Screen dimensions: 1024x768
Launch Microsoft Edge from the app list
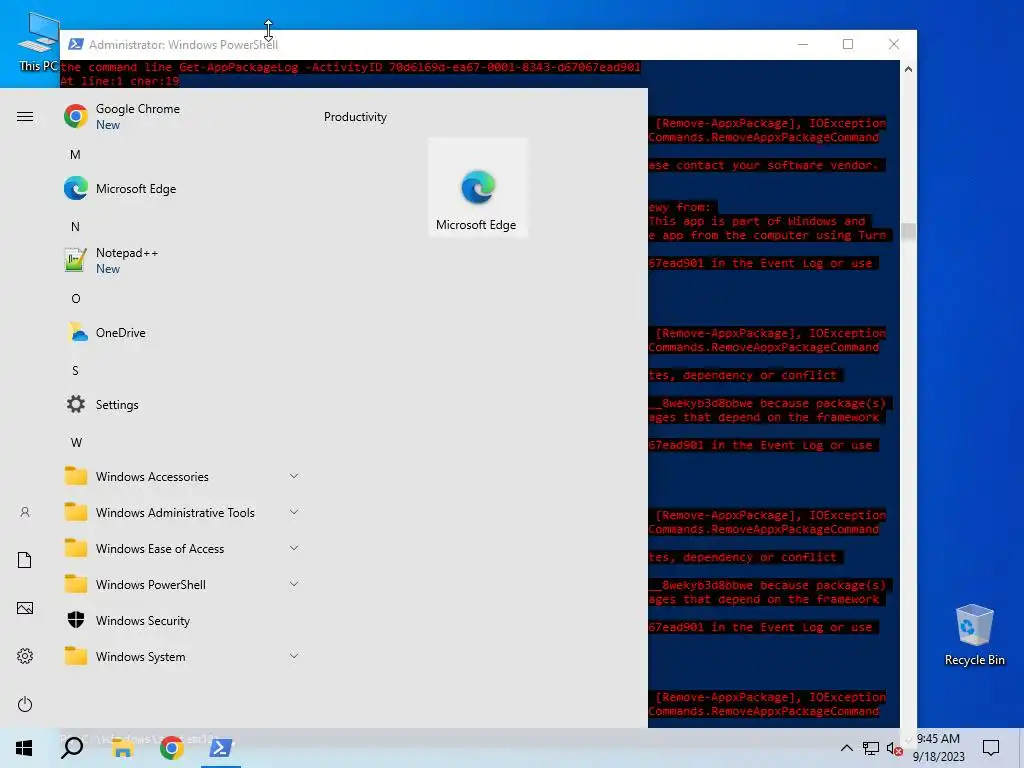pyautogui.click(x=183, y=189)
